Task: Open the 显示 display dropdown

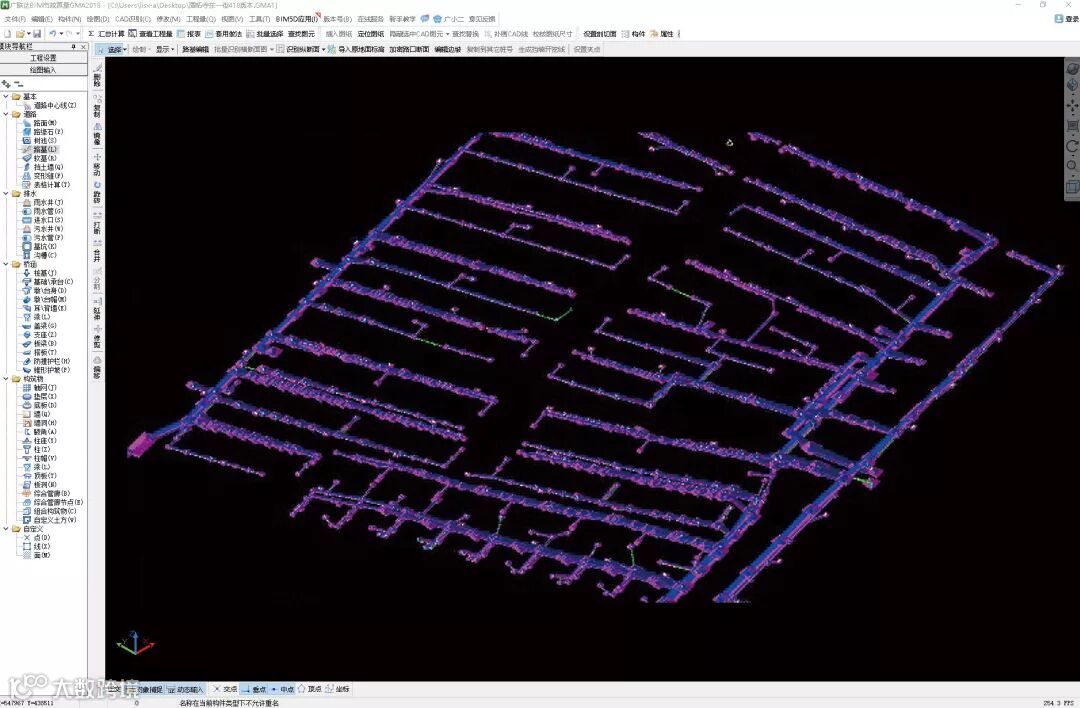Action: tap(164, 49)
